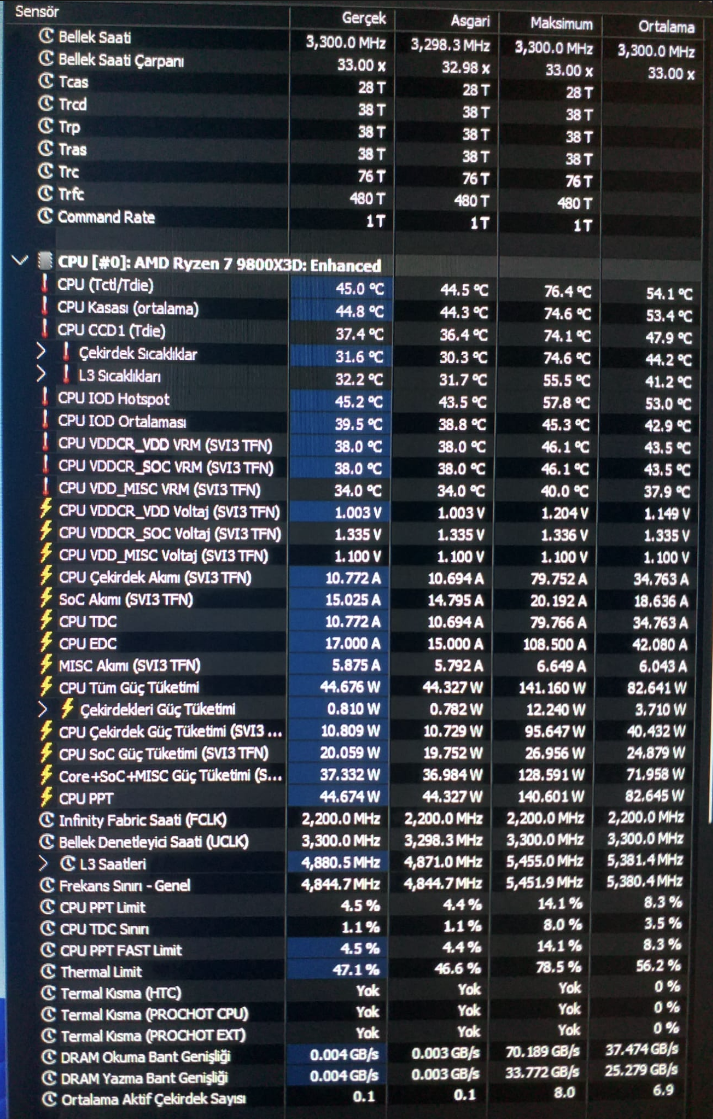Image resolution: width=713 pixels, height=1119 pixels.
Task: Select the Bellek Saati Çarpanı row label
Action: pyautogui.click(x=121, y=60)
